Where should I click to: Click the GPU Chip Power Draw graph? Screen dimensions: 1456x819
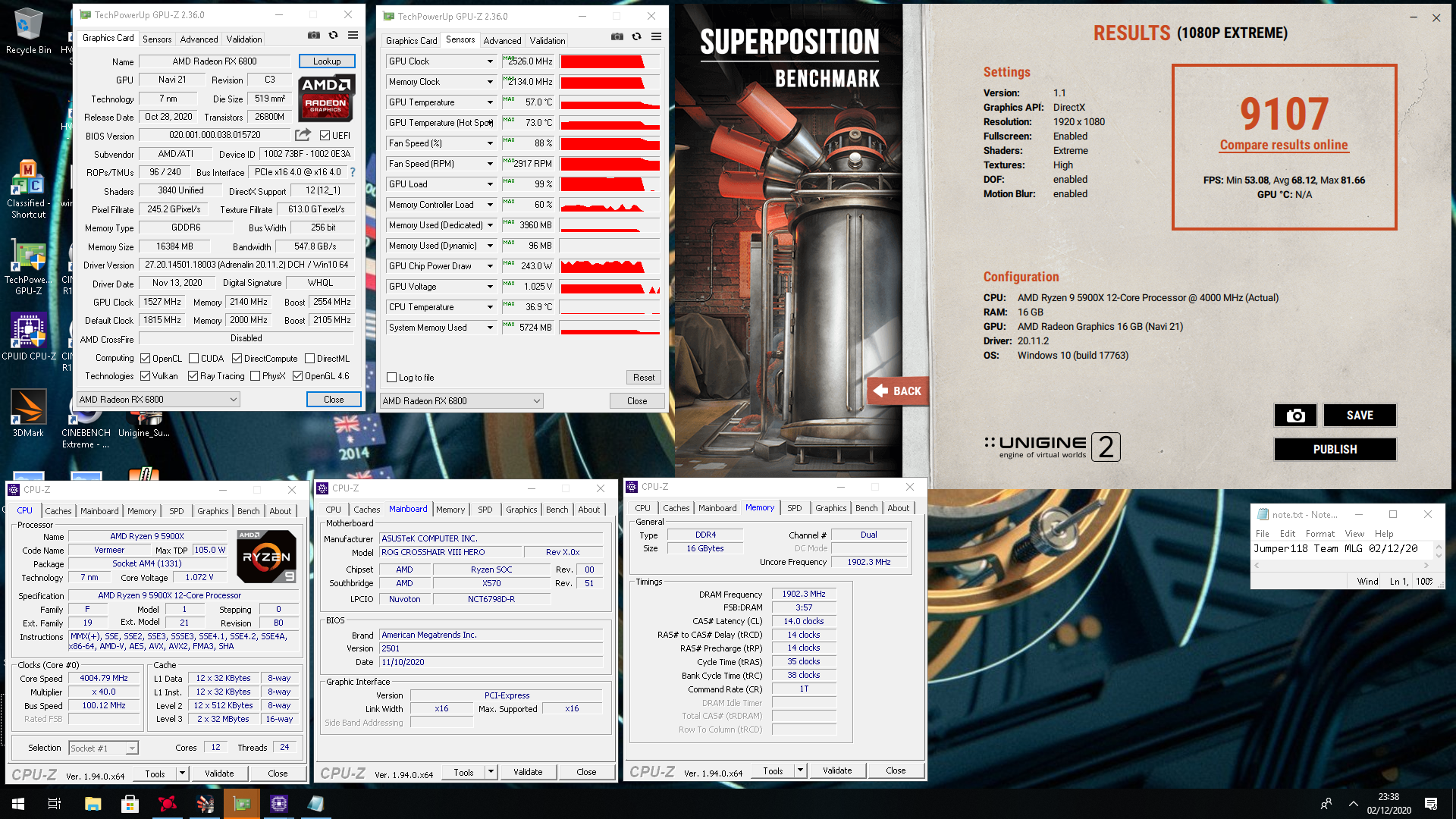click(x=610, y=266)
